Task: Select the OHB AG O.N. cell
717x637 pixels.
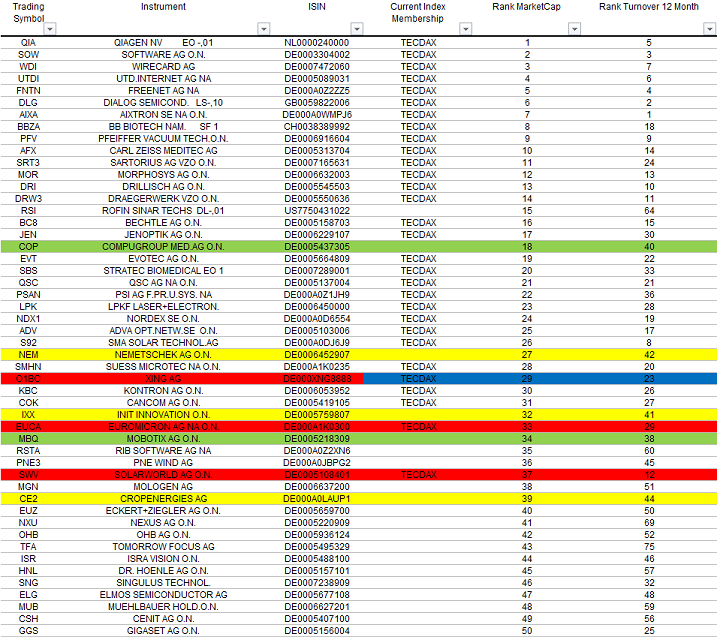Action: [x=163, y=535]
